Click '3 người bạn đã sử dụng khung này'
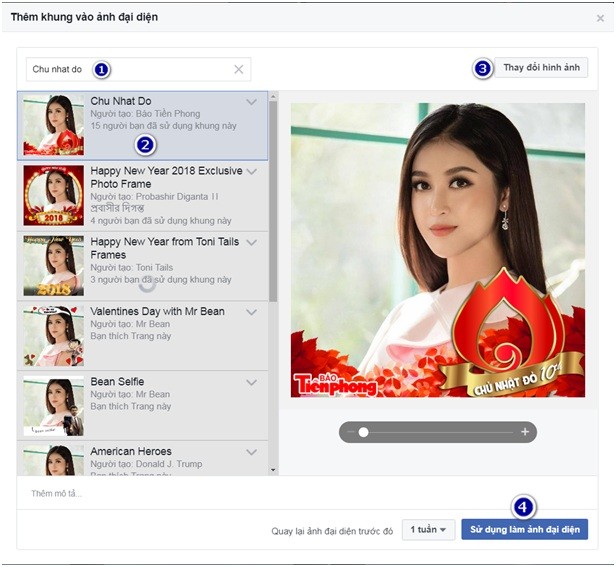The image size is (616, 567). coord(161,280)
